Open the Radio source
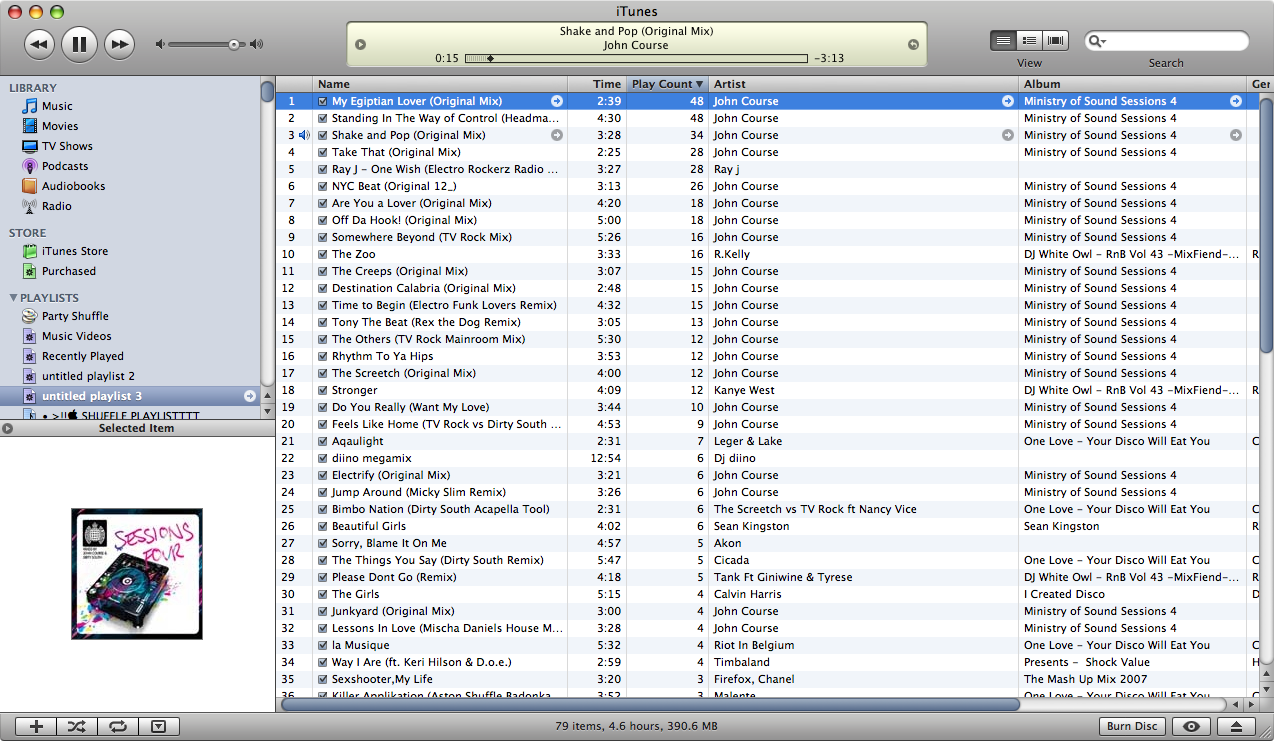Viewport: 1274px width, 741px height. pos(57,206)
